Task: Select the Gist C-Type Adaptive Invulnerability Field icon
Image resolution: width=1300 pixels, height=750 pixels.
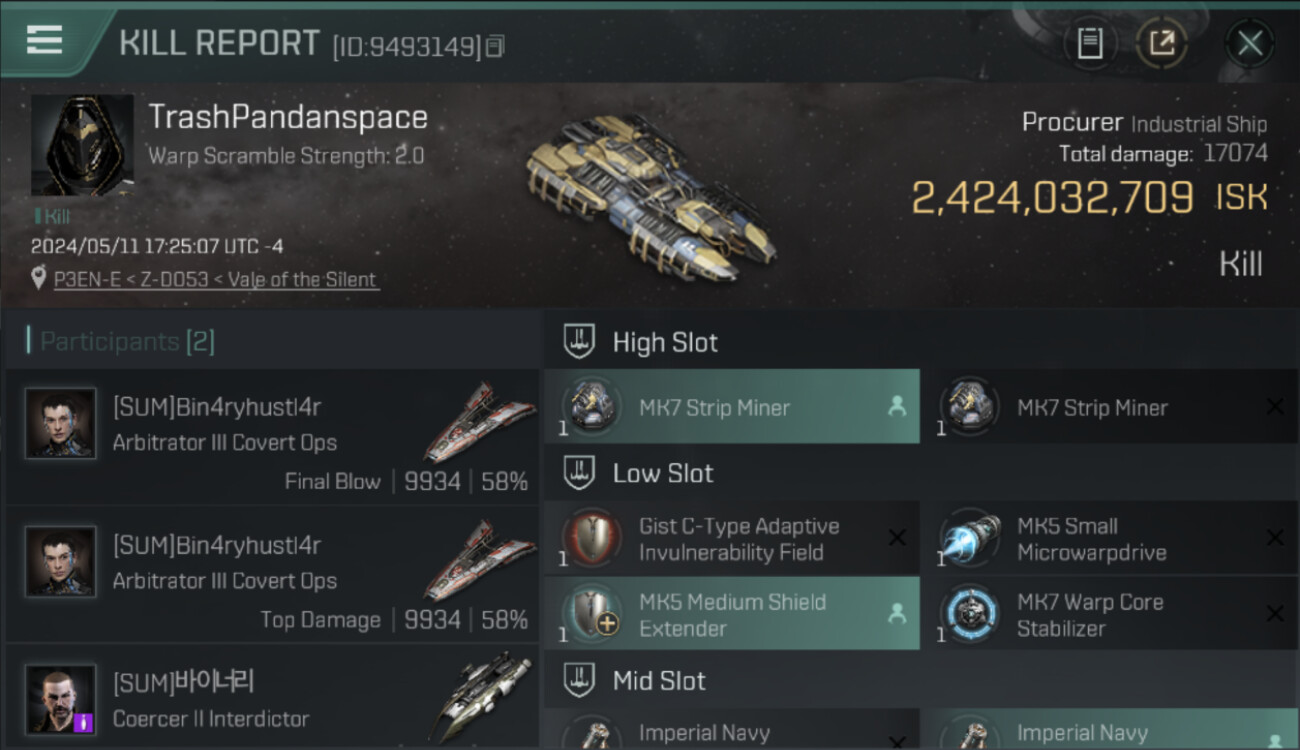Action: (x=591, y=539)
